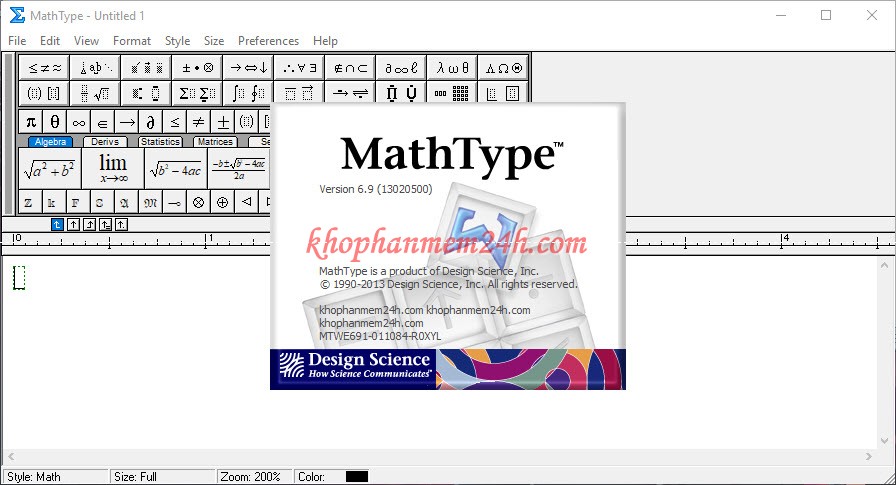Select the left-justified tab stop button
The height and width of the screenshot is (485, 896).
coord(57,224)
